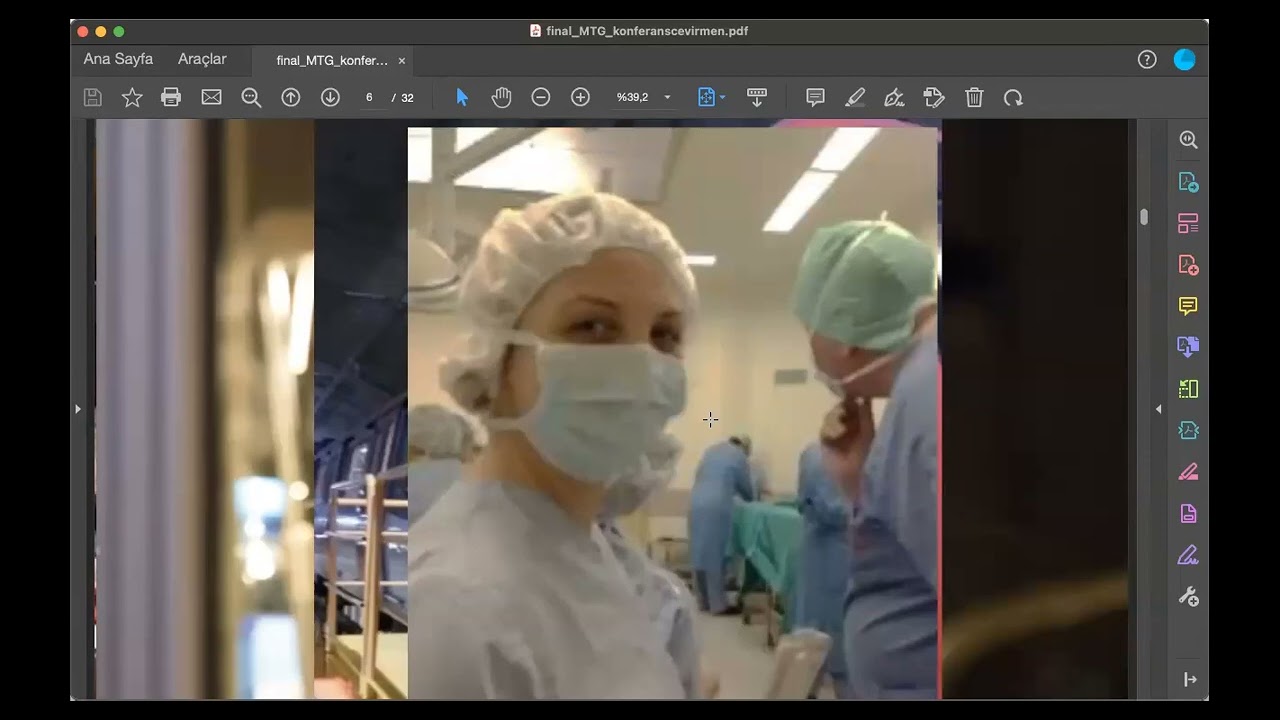Open the purple document sidebar tool
Viewport: 1280px width, 720px height.
(x=1188, y=513)
